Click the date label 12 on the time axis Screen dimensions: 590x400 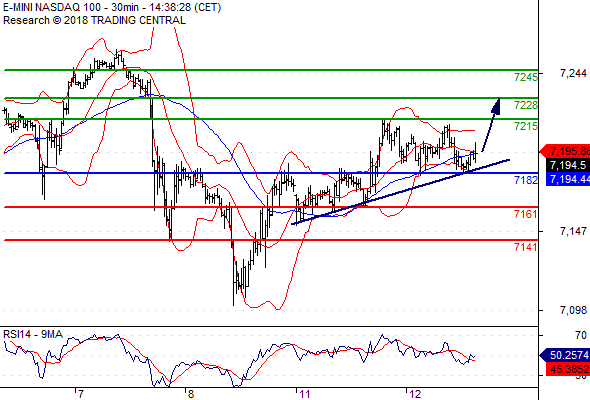tap(415, 394)
